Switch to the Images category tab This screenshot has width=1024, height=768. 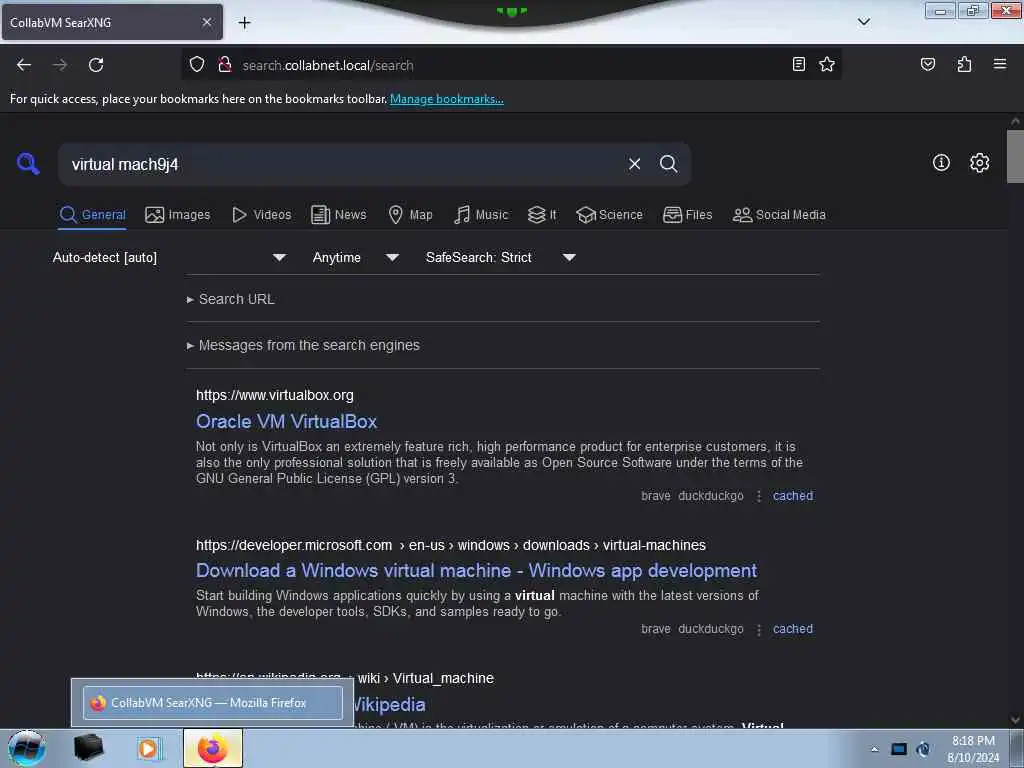(178, 215)
